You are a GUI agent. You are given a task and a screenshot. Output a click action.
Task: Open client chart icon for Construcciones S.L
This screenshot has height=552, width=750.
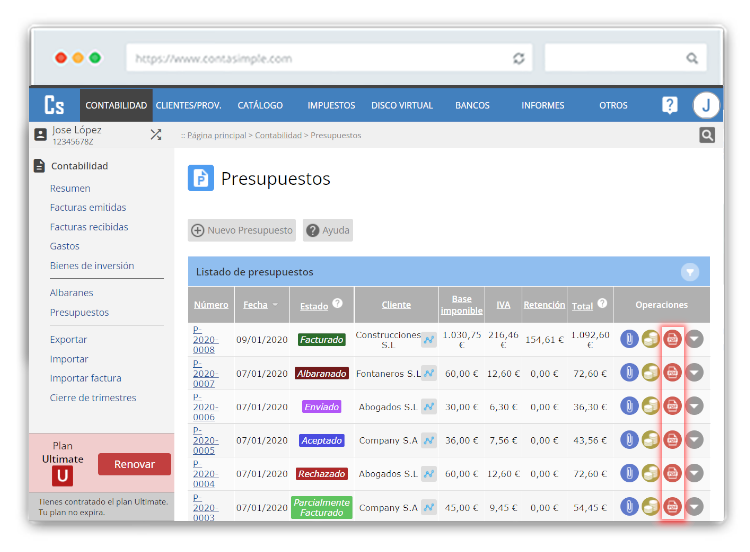click(x=428, y=340)
